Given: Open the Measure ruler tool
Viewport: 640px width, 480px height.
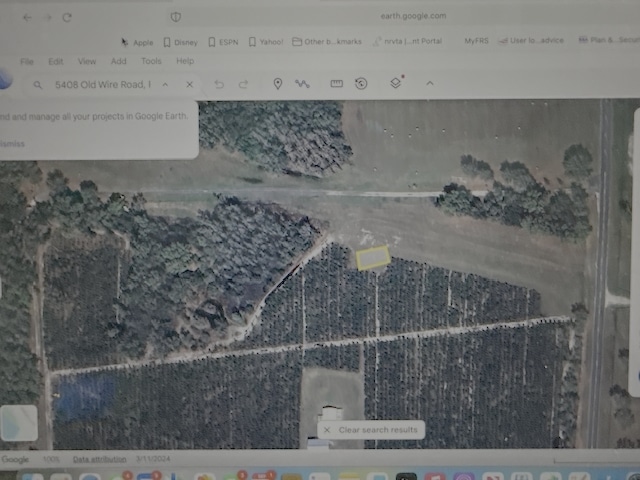Looking at the screenshot, I should click(x=337, y=84).
